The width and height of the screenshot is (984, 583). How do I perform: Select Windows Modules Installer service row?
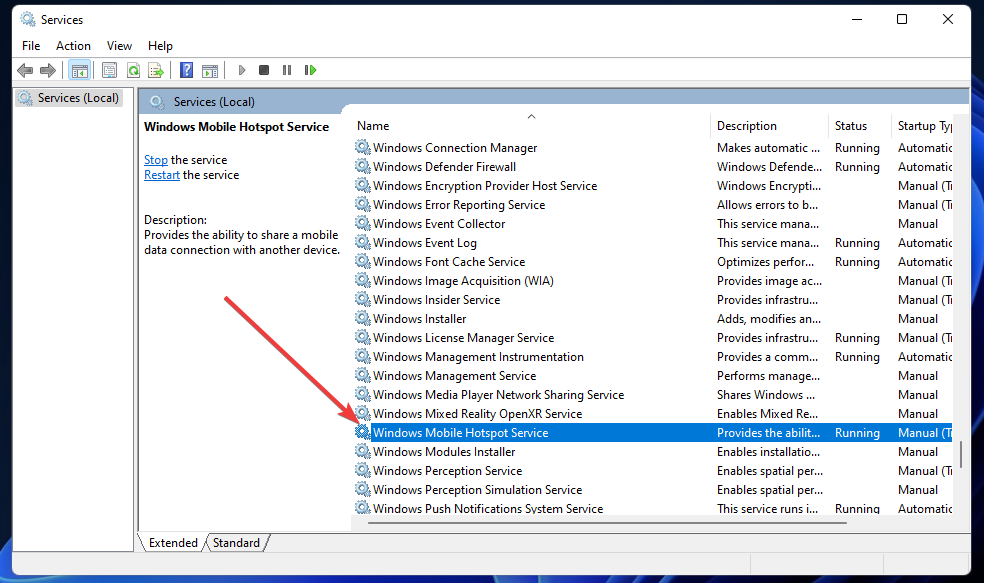[444, 452]
